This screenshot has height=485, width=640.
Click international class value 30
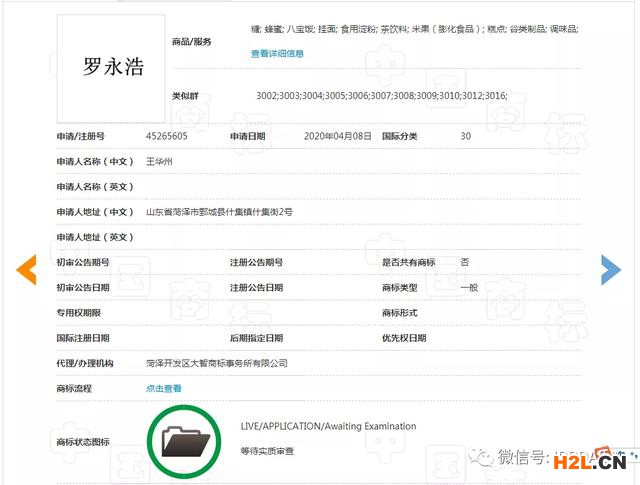pyautogui.click(x=465, y=136)
